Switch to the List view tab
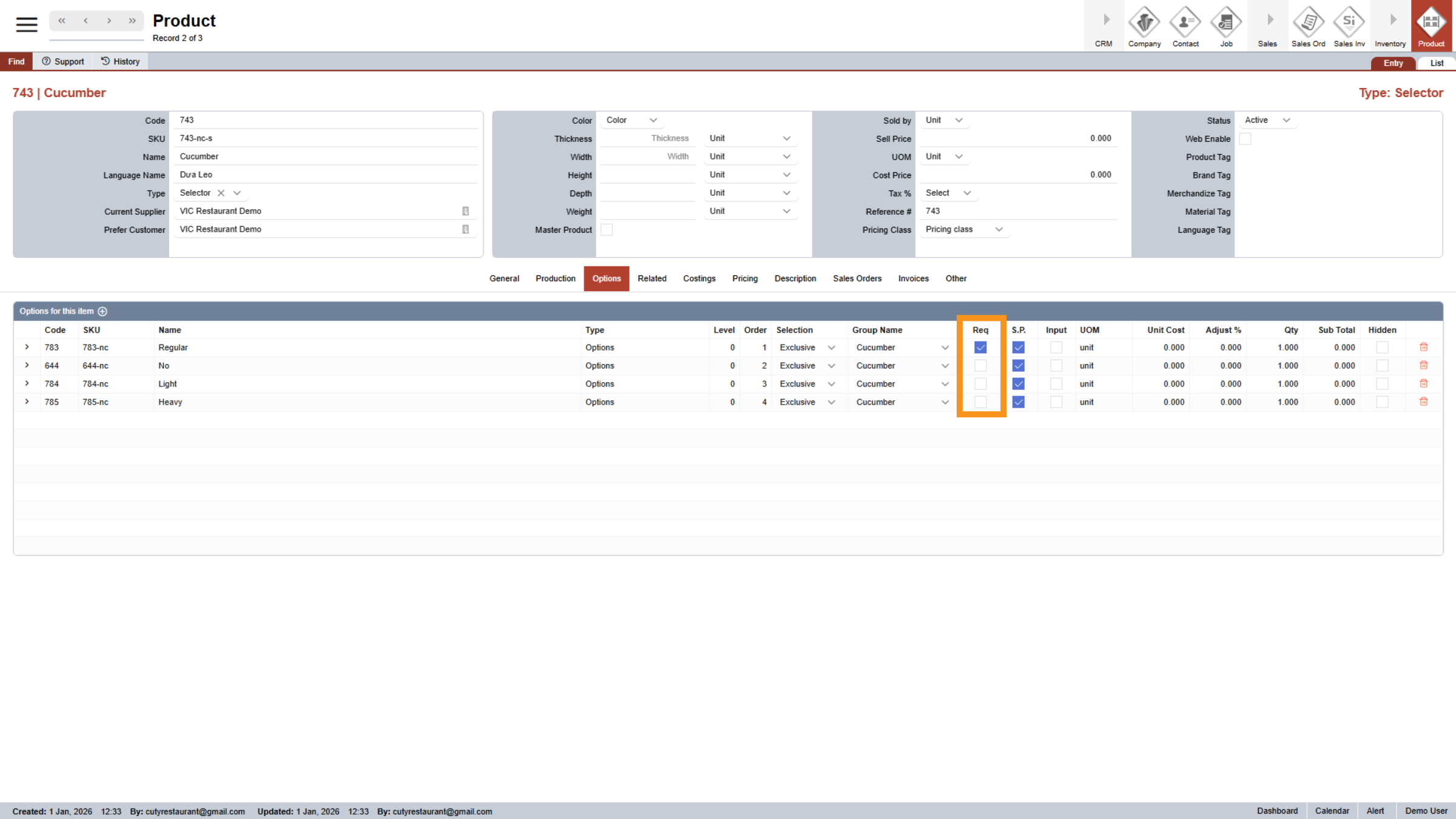The width and height of the screenshot is (1456, 819). pyautogui.click(x=1436, y=63)
